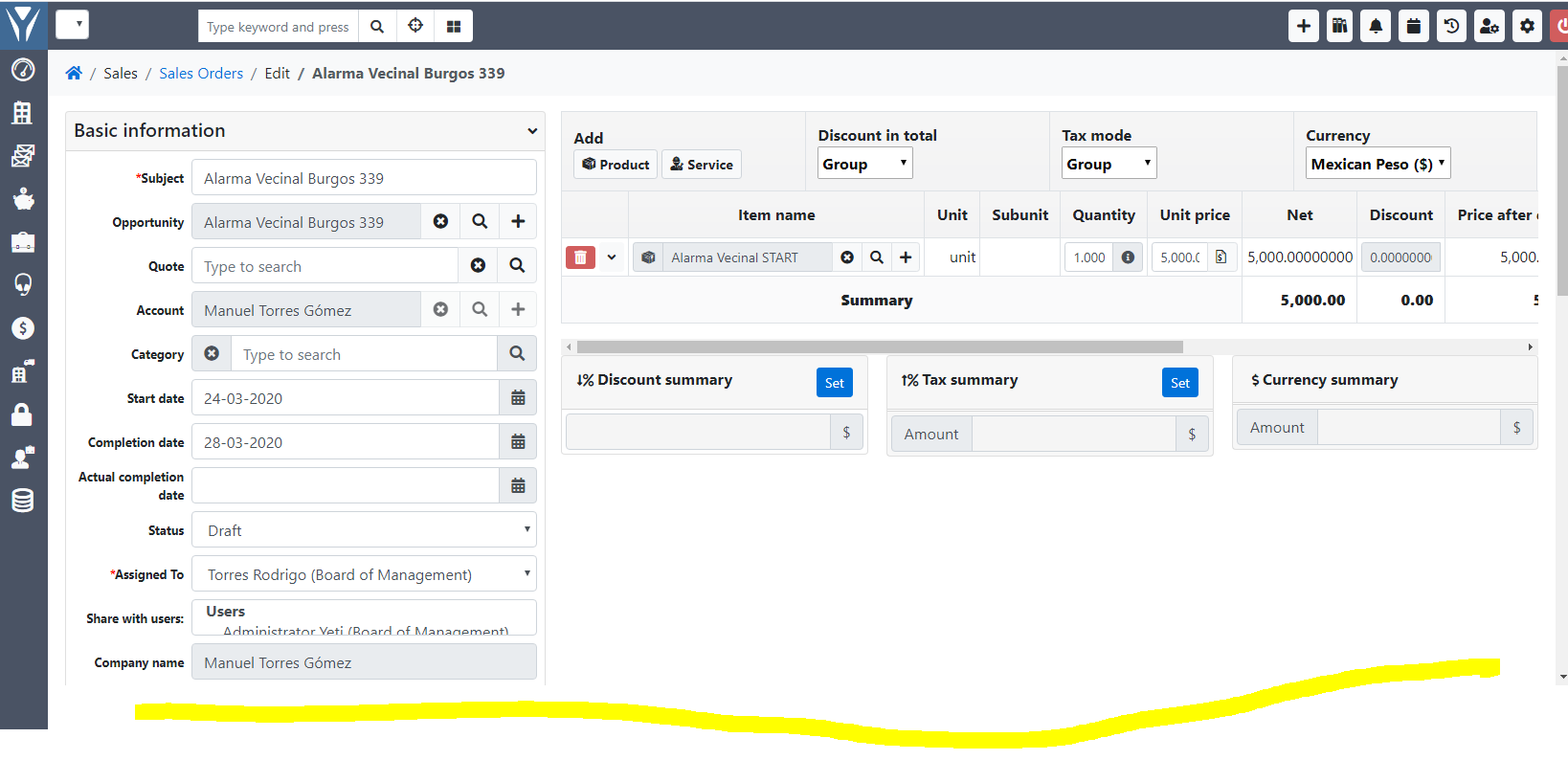Click the quick create plus icon

[x=1303, y=26]
